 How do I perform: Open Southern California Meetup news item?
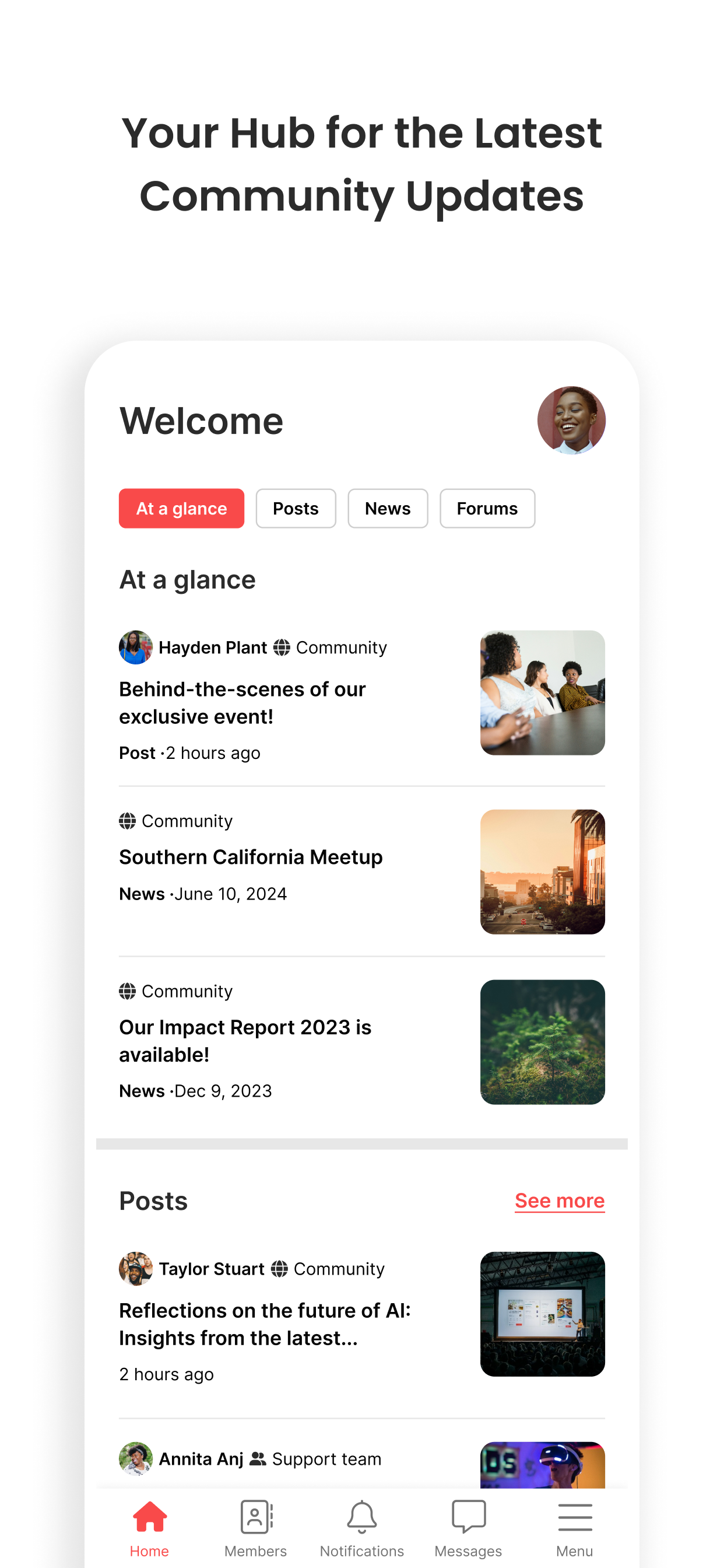251,857
